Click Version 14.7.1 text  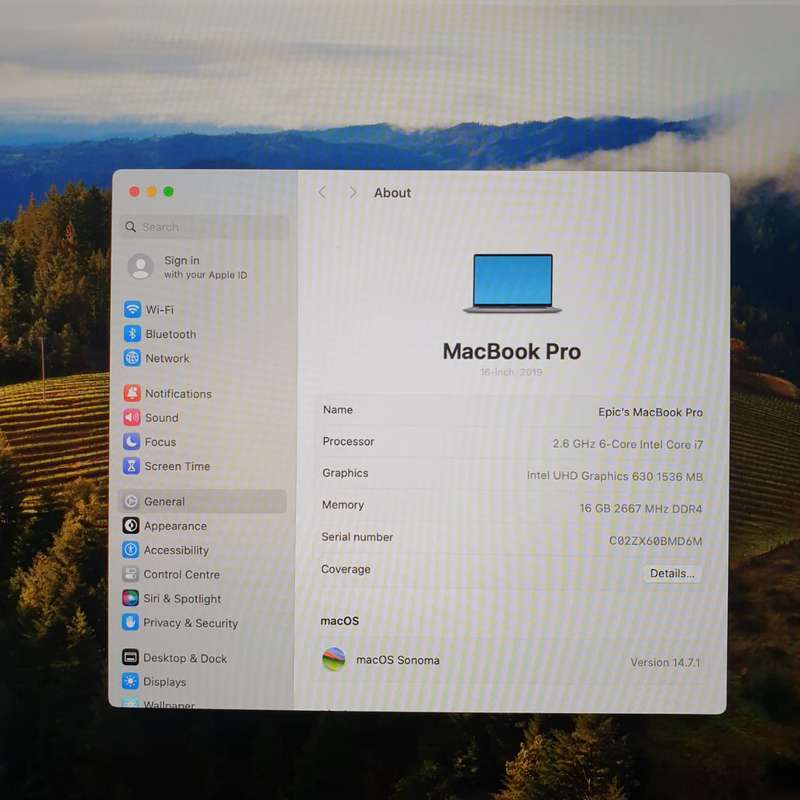pyautogui.click(x=665, y=662)
